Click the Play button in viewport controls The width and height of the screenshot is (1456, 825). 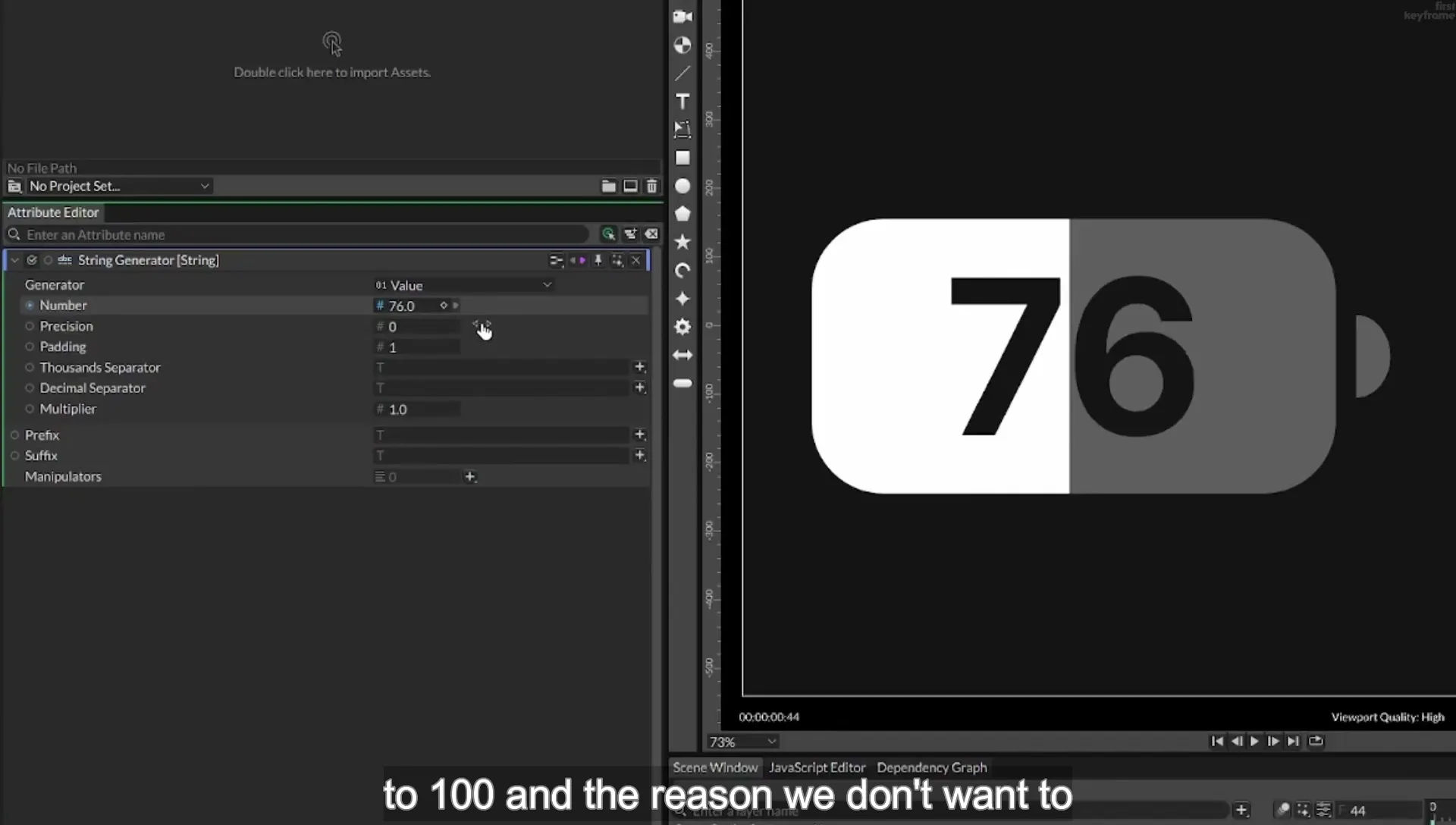click(1254, 742)
